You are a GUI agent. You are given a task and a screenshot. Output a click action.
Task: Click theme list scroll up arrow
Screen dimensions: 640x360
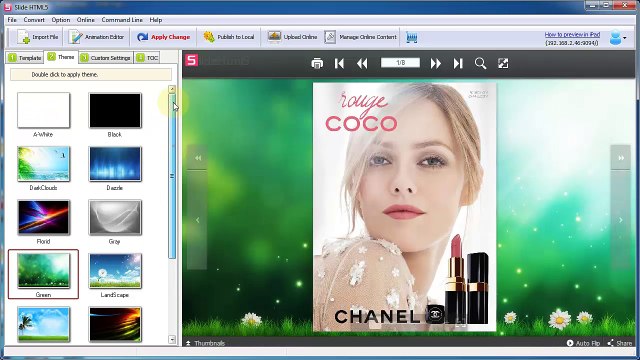[x=172, y=89]
